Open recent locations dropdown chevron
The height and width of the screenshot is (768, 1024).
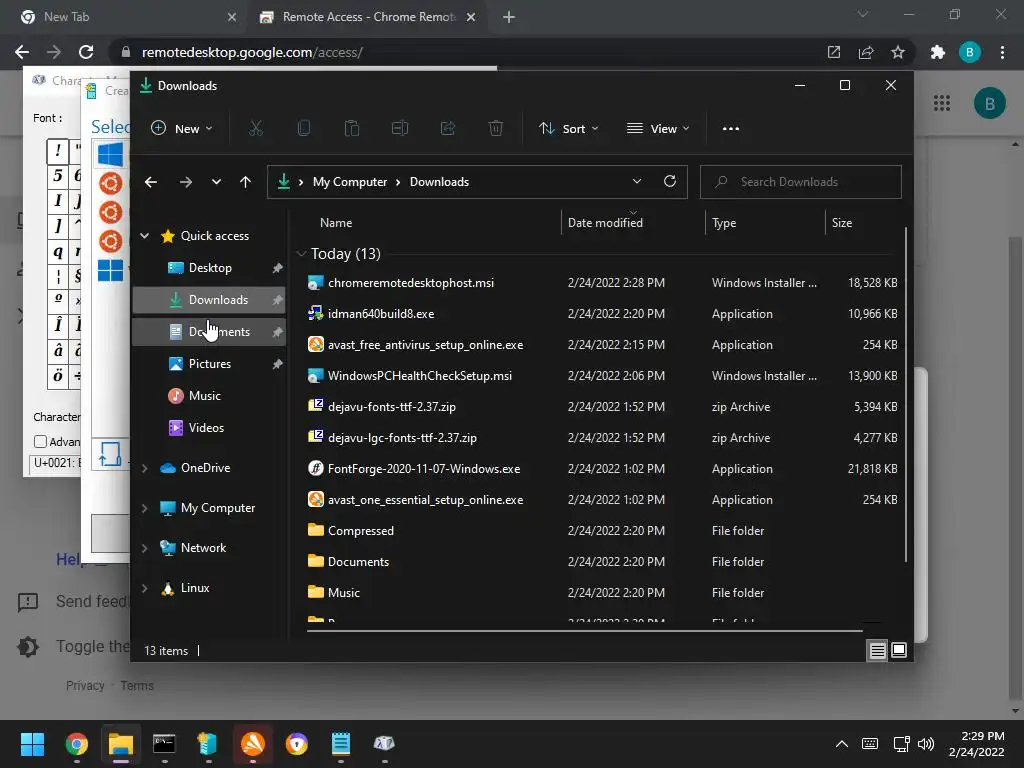pyautogui.click(x=216, y=182)
